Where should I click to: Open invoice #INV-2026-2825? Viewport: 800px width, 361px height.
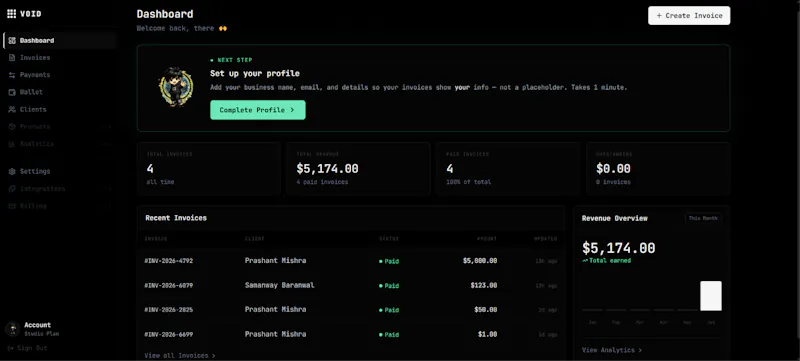point(169,310)
